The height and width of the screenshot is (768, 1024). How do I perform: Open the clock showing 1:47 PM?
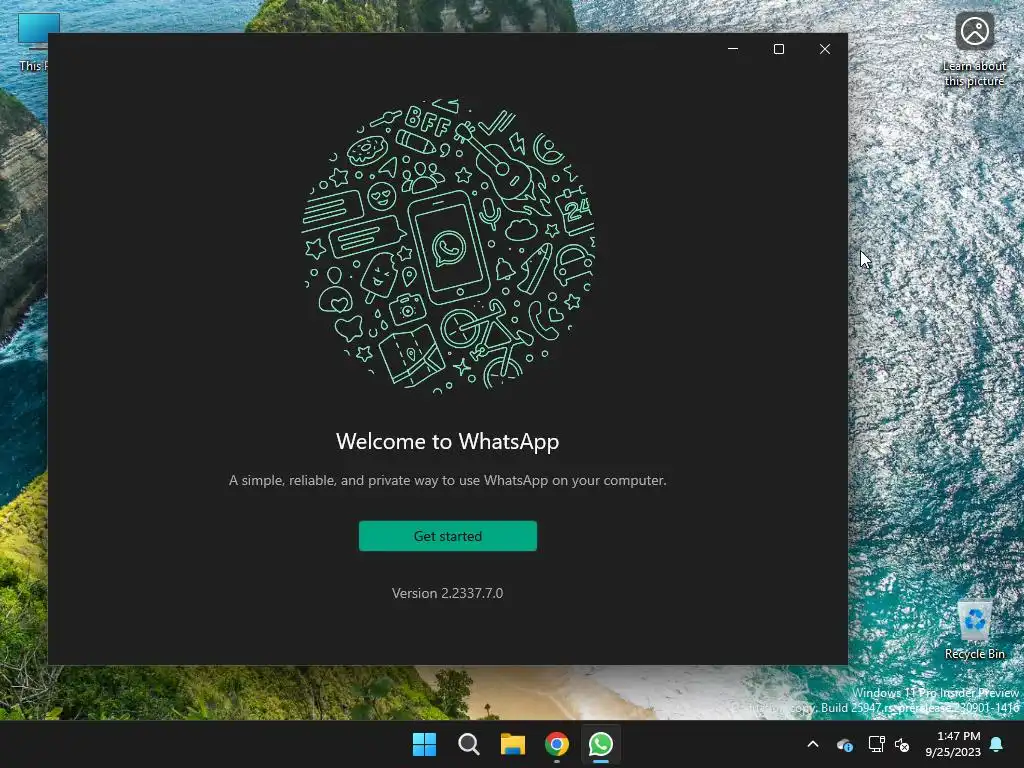tap(953, 744)
